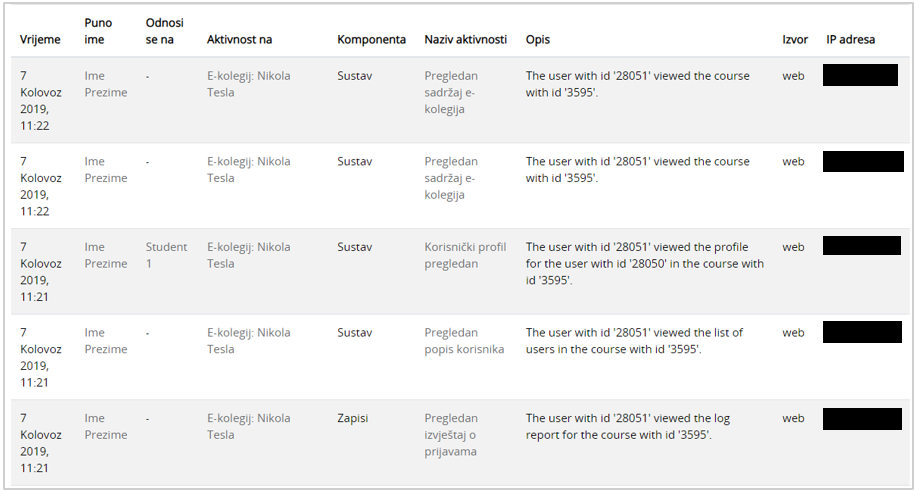Click the "Komponenta" column header
This screenshot has height=491, width=914.
pos(371,40)
